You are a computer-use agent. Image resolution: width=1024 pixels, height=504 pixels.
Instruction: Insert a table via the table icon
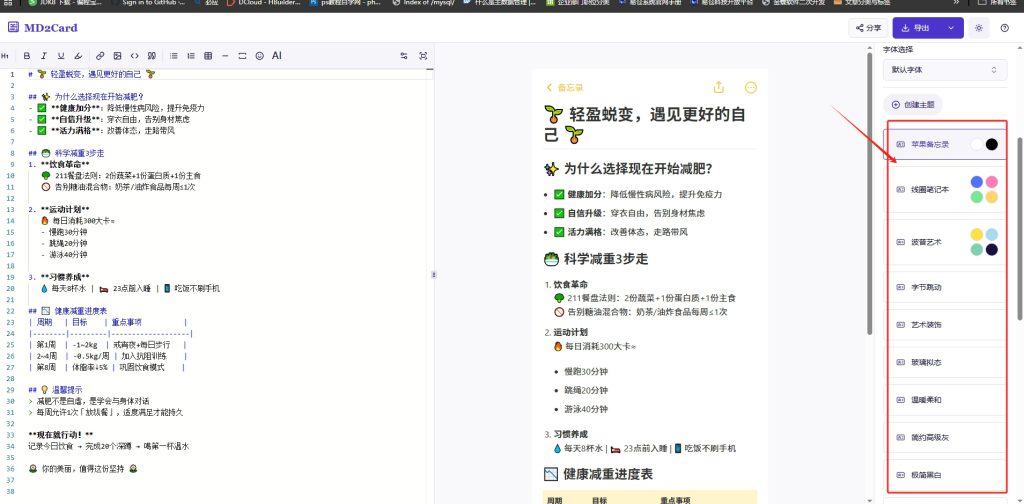[x=208, y=56]
